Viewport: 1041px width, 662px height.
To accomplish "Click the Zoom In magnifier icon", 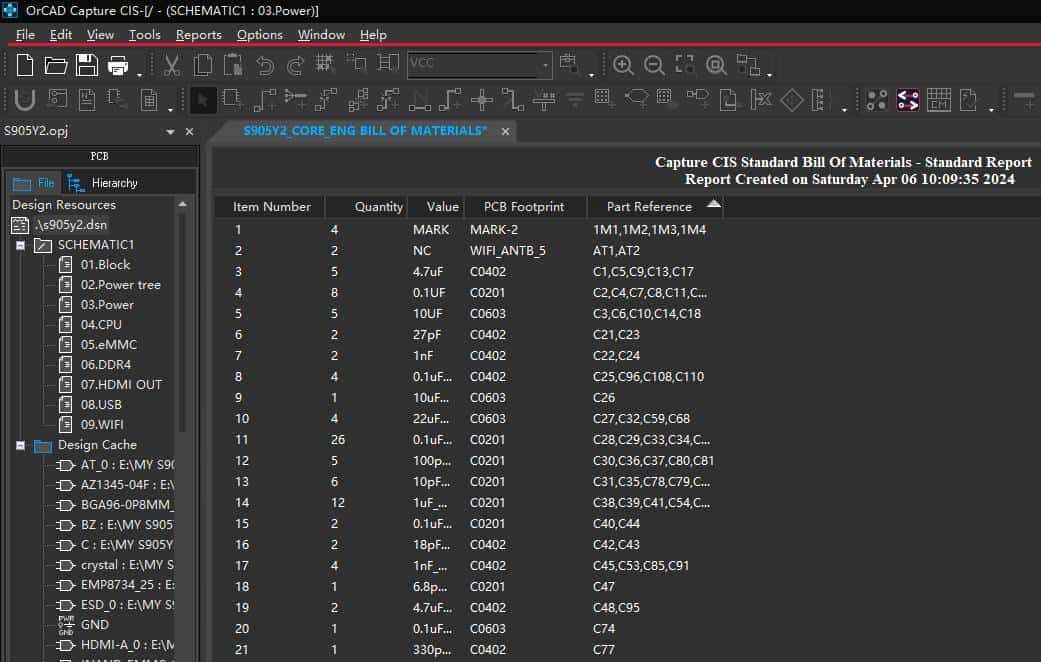I will pos(623,66).
